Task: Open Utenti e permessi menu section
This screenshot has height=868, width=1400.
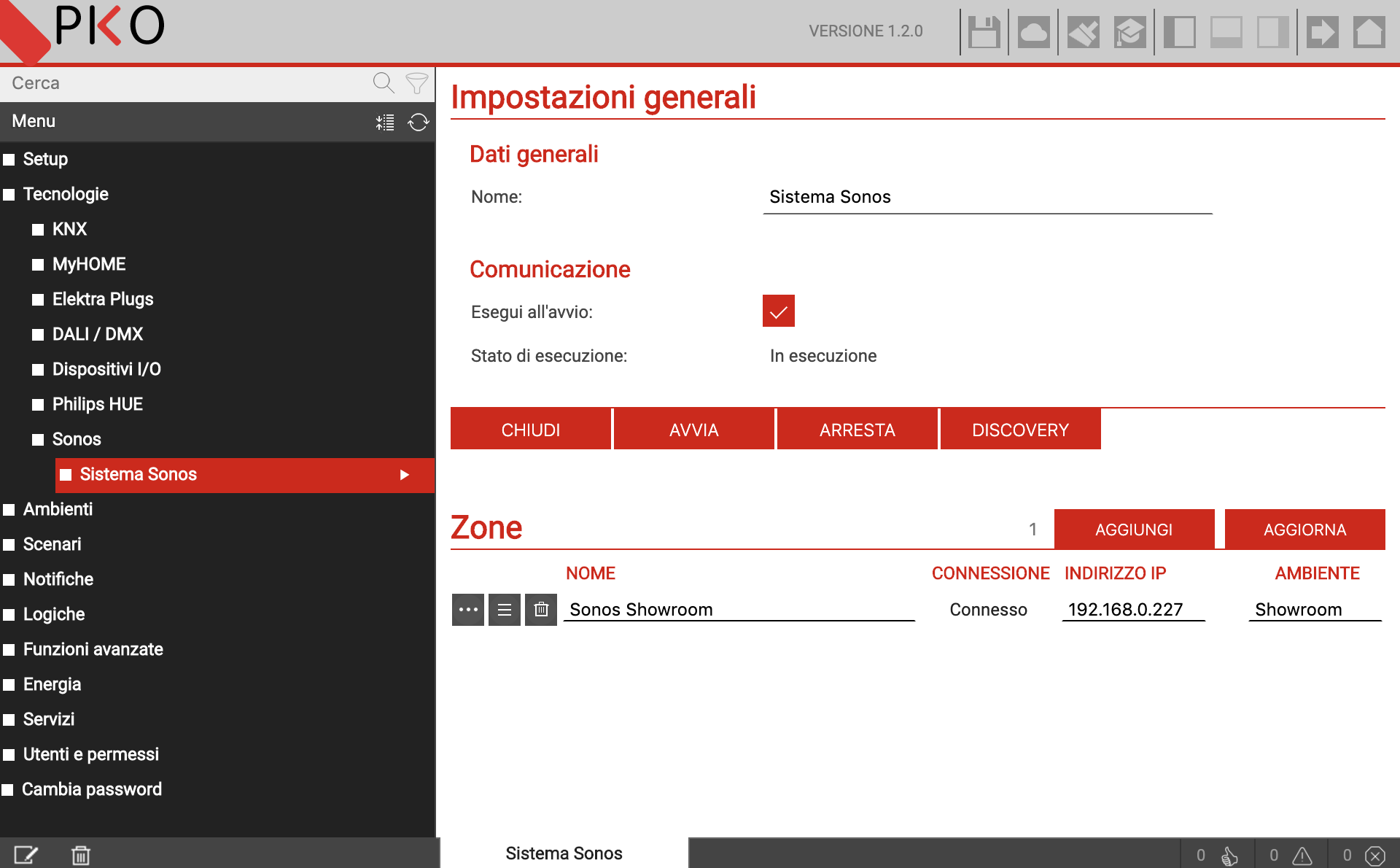Action: tap(91, 754)
